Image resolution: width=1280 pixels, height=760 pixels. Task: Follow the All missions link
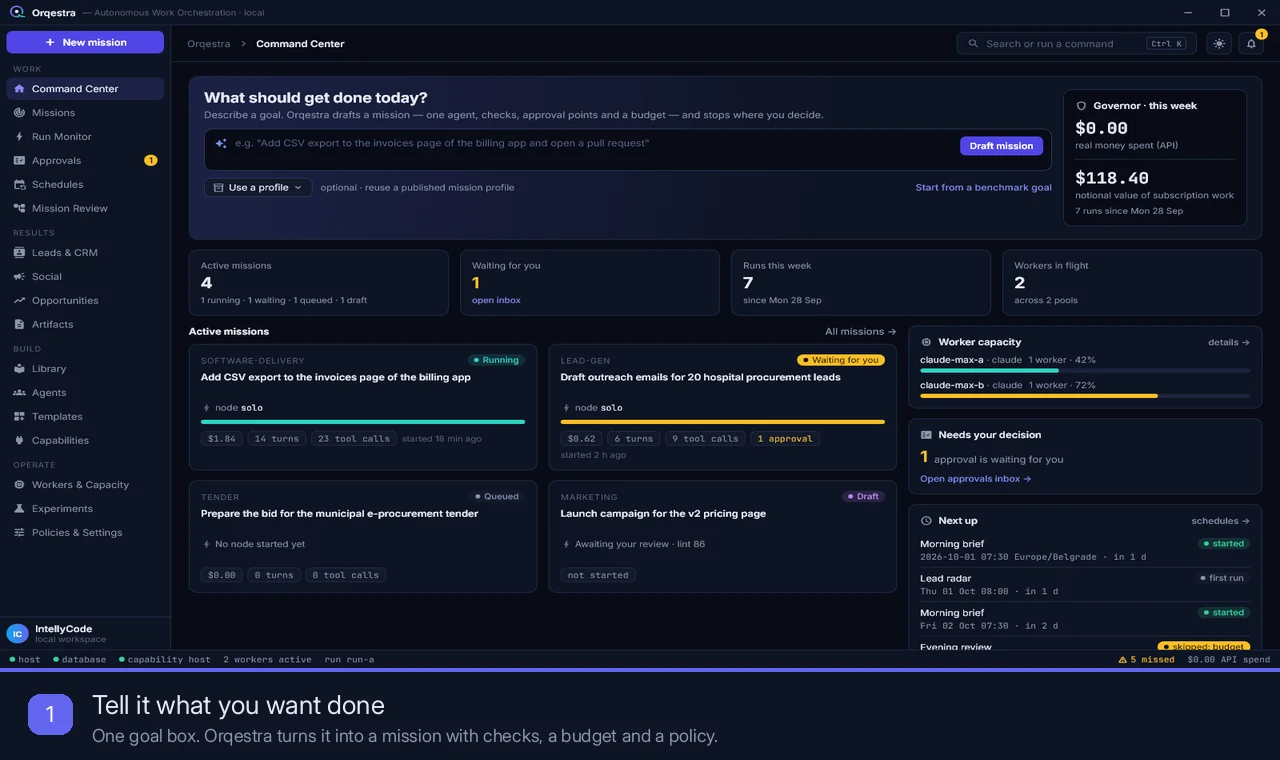860,332
